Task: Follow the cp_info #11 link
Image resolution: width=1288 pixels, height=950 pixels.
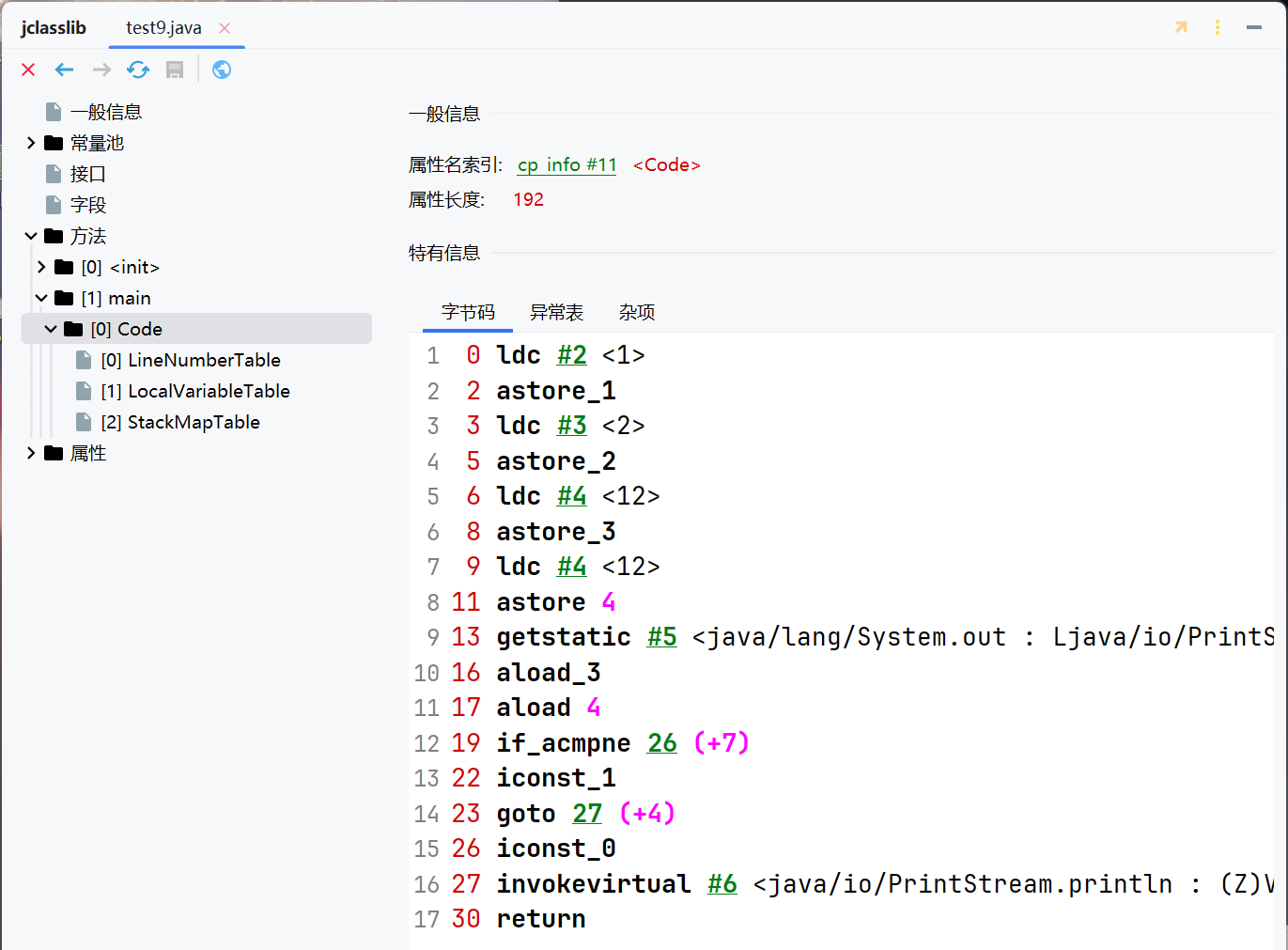Action: pos(566,164)
